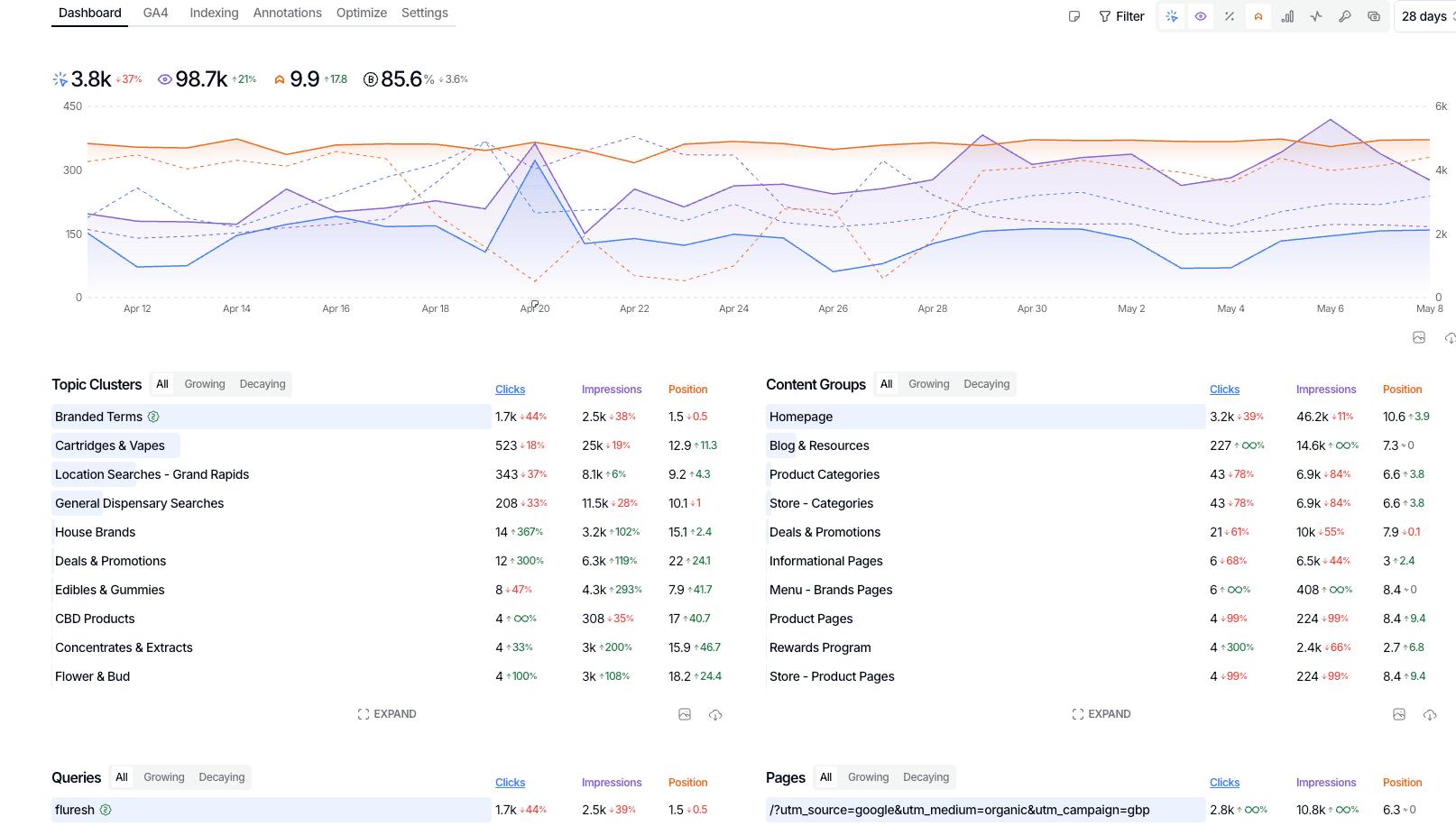Switch to the Indexing tab

(x=214, y=13)
